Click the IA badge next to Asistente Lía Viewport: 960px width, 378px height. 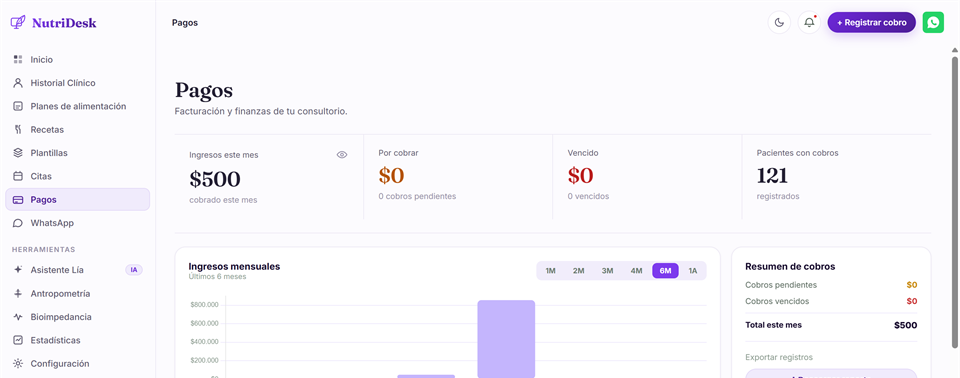(x=133, y=270)
